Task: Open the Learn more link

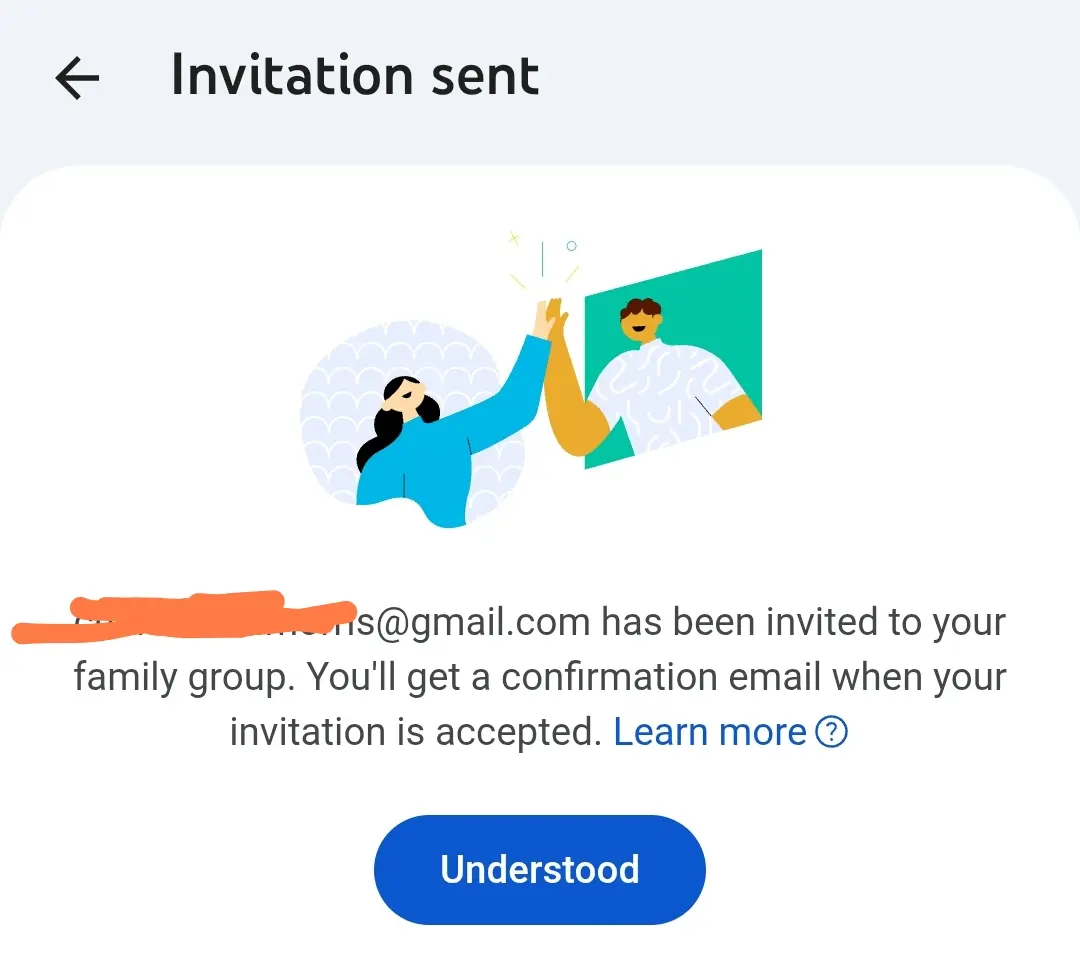Action: (x=709, y=731)
